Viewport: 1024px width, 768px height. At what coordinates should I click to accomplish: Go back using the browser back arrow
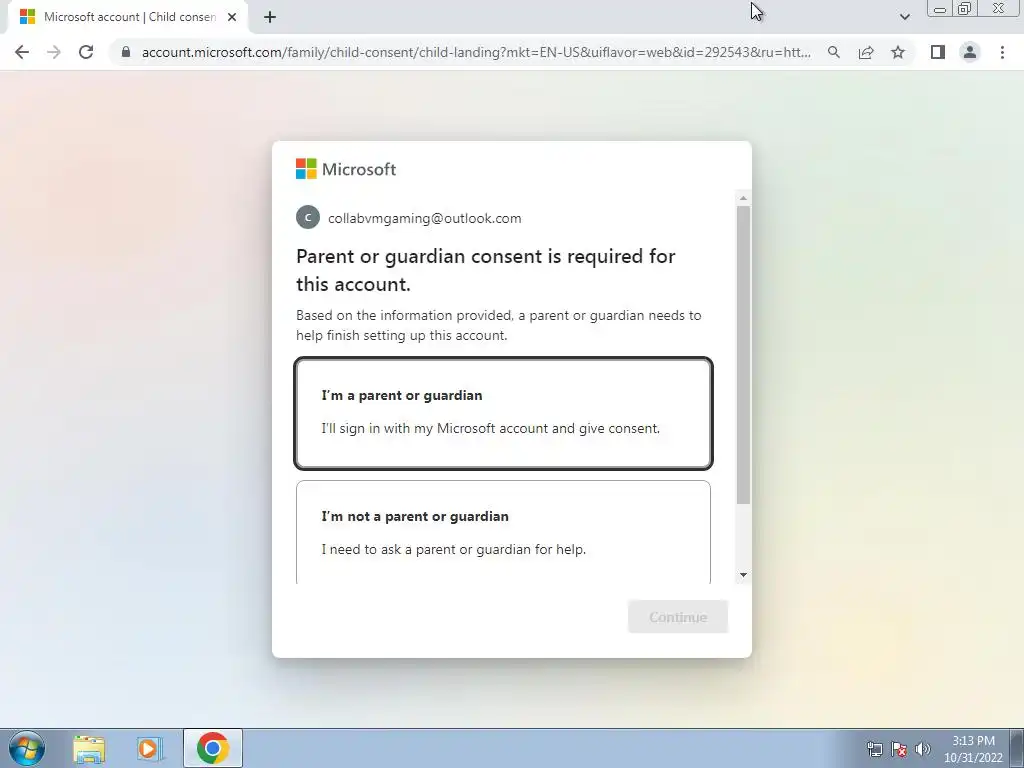click(22, 52)
